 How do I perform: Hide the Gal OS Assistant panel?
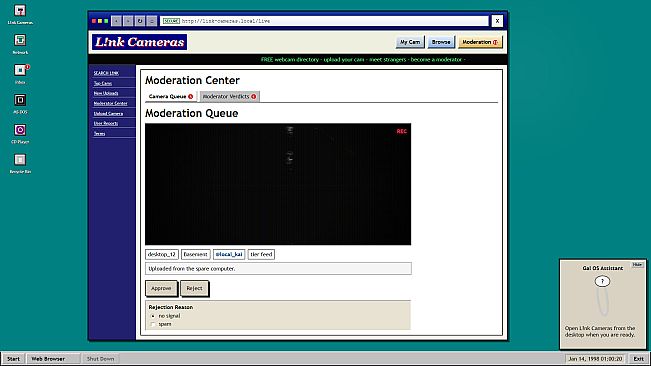pos(637,264)
